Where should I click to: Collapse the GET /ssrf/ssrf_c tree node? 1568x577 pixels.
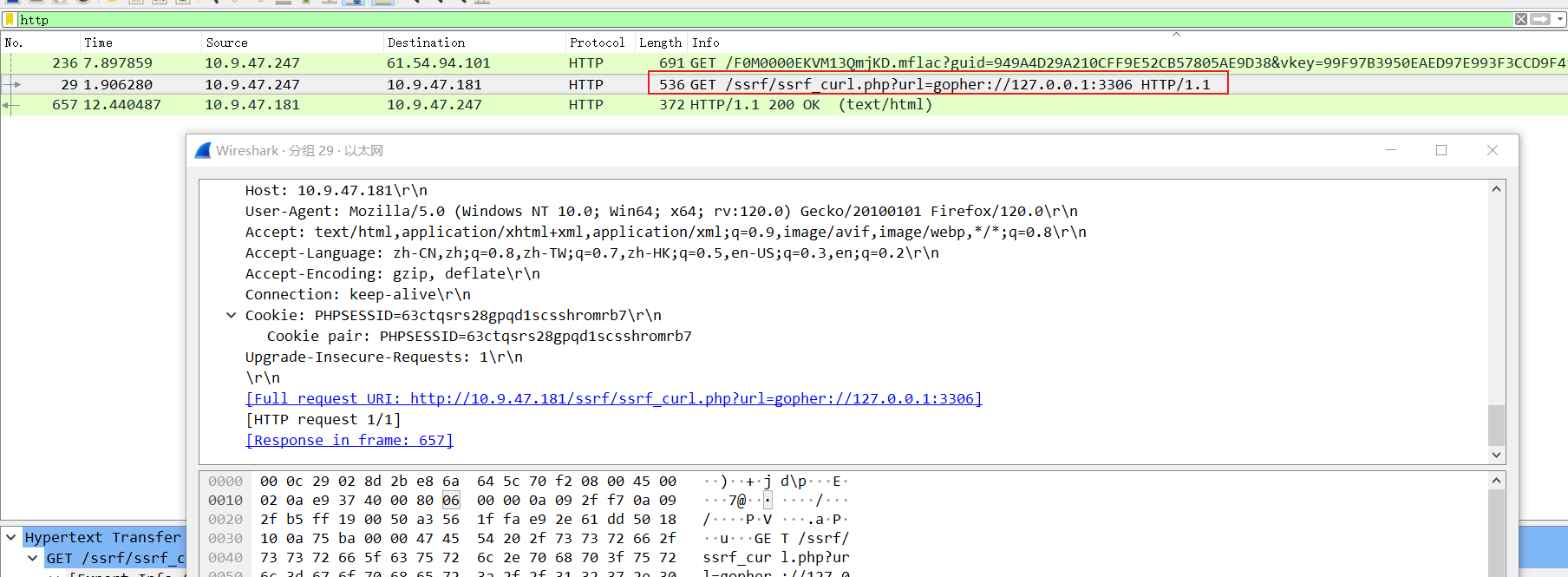tap(33, 558)
